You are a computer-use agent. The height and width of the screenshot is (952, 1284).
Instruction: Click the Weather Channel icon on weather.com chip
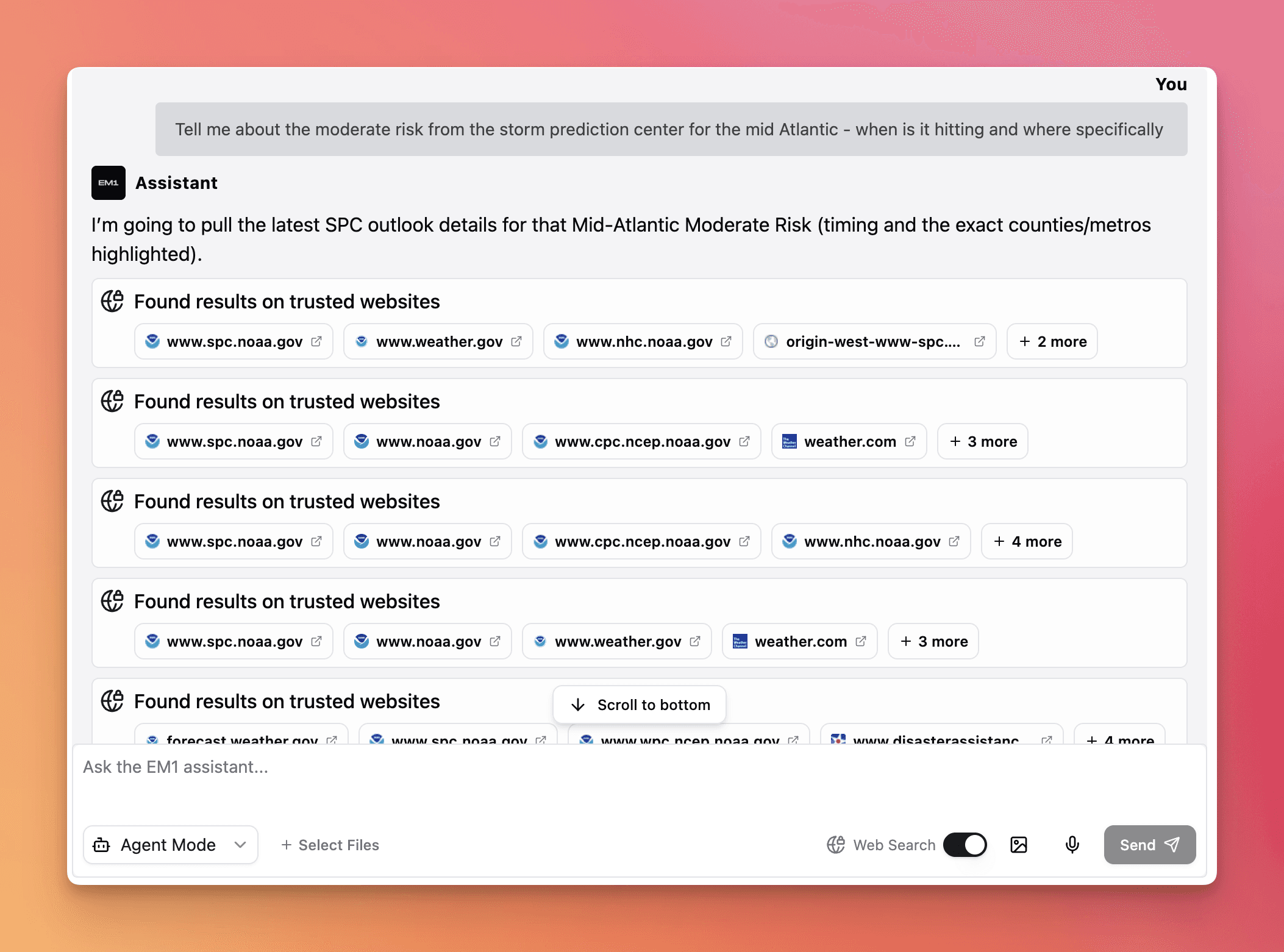click(788, 441)
